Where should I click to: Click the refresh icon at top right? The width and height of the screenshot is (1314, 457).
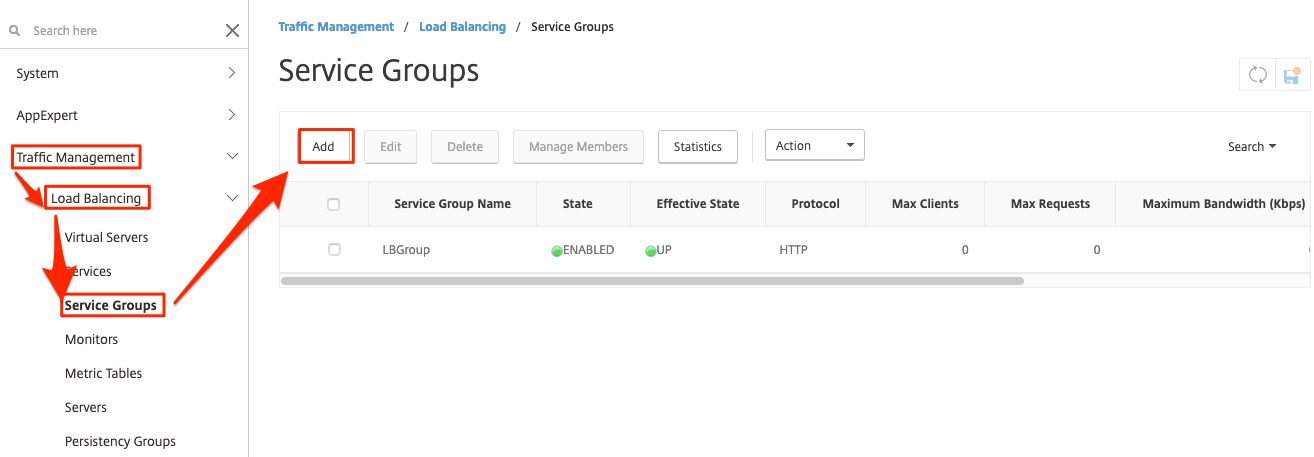(x=1258, y=75)
